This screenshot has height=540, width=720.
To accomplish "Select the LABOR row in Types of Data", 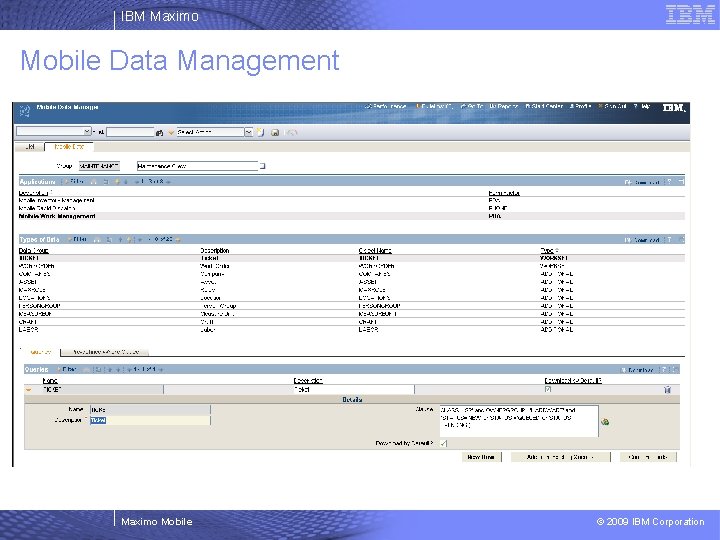I will coord(351,329).
